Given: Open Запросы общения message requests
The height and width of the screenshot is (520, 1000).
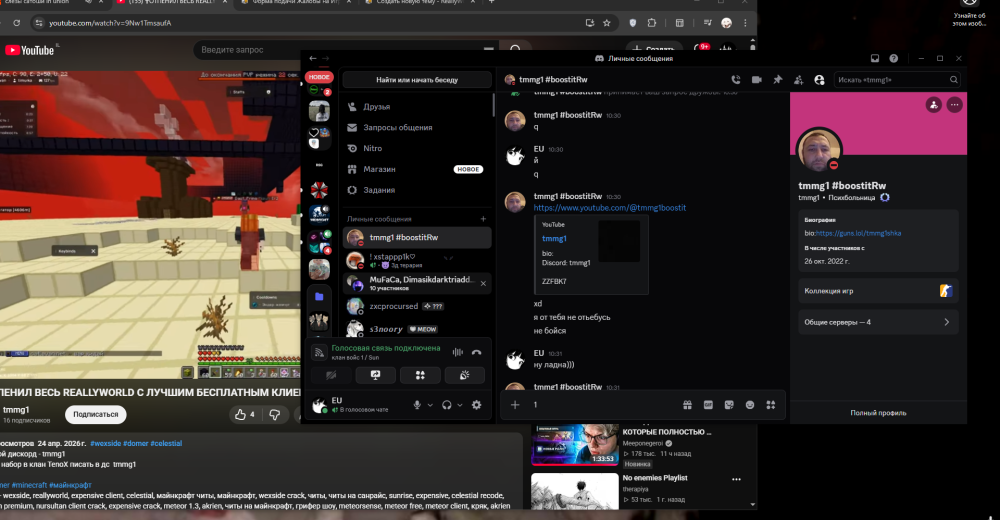Looking at the screenshot, I should (417, 128).
